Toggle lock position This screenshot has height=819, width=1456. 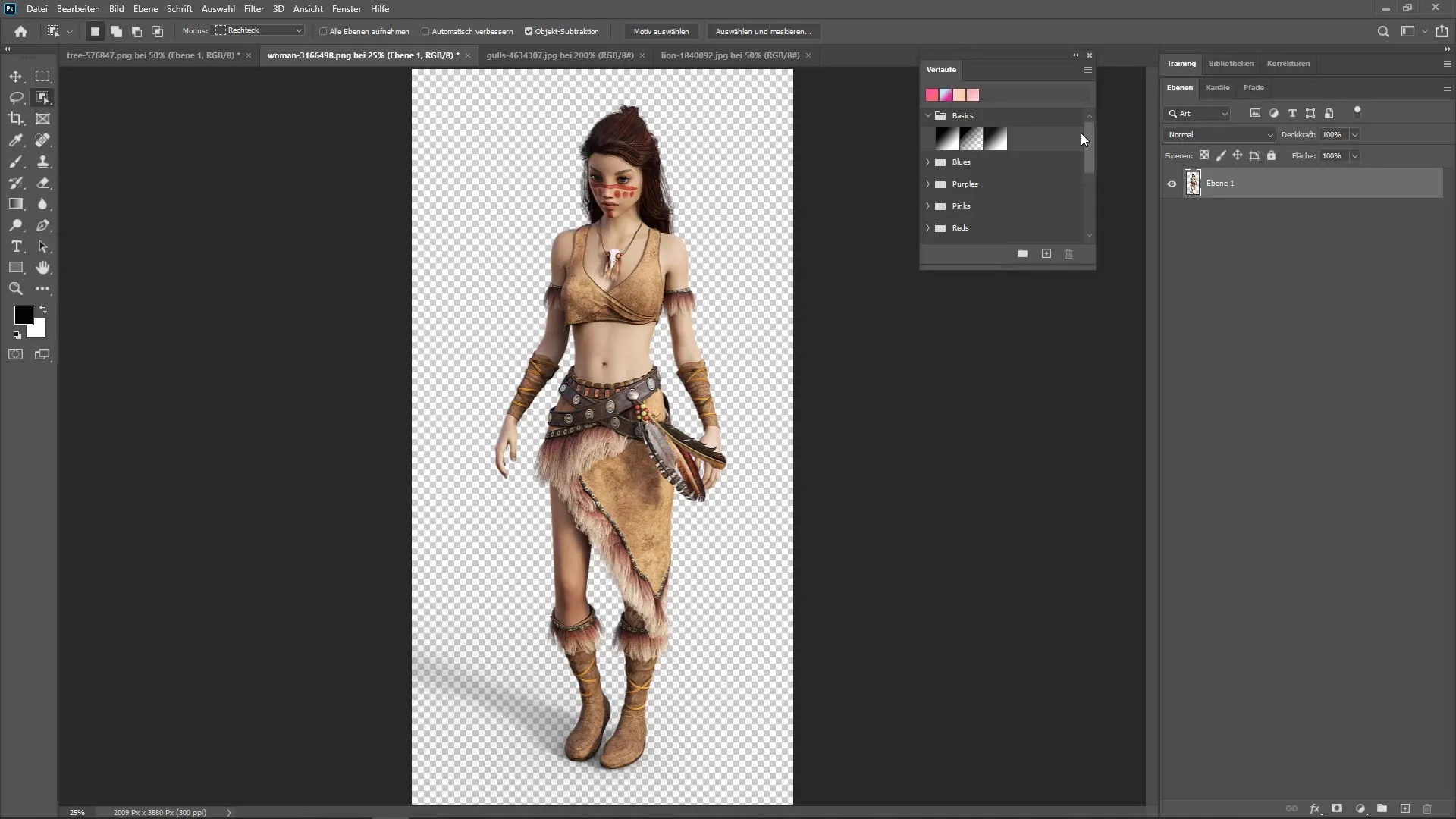pyautogui.click(x=1238, y=155)
